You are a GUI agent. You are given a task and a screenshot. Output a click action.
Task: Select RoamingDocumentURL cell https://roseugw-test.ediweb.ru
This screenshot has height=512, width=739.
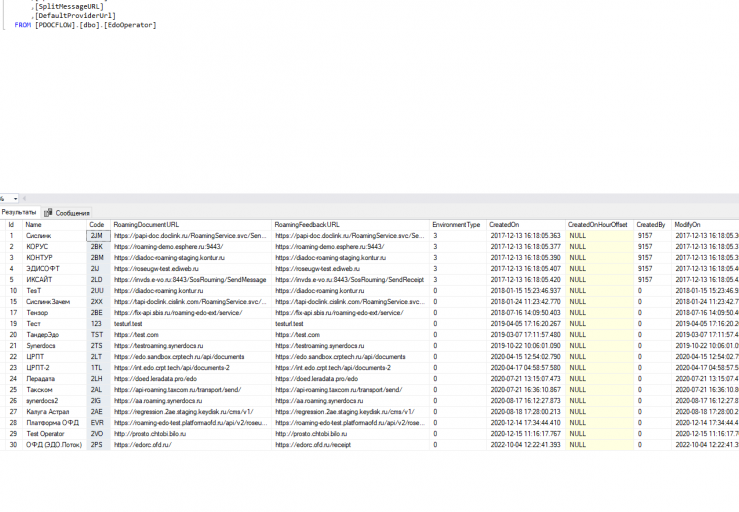coord(191,269)
